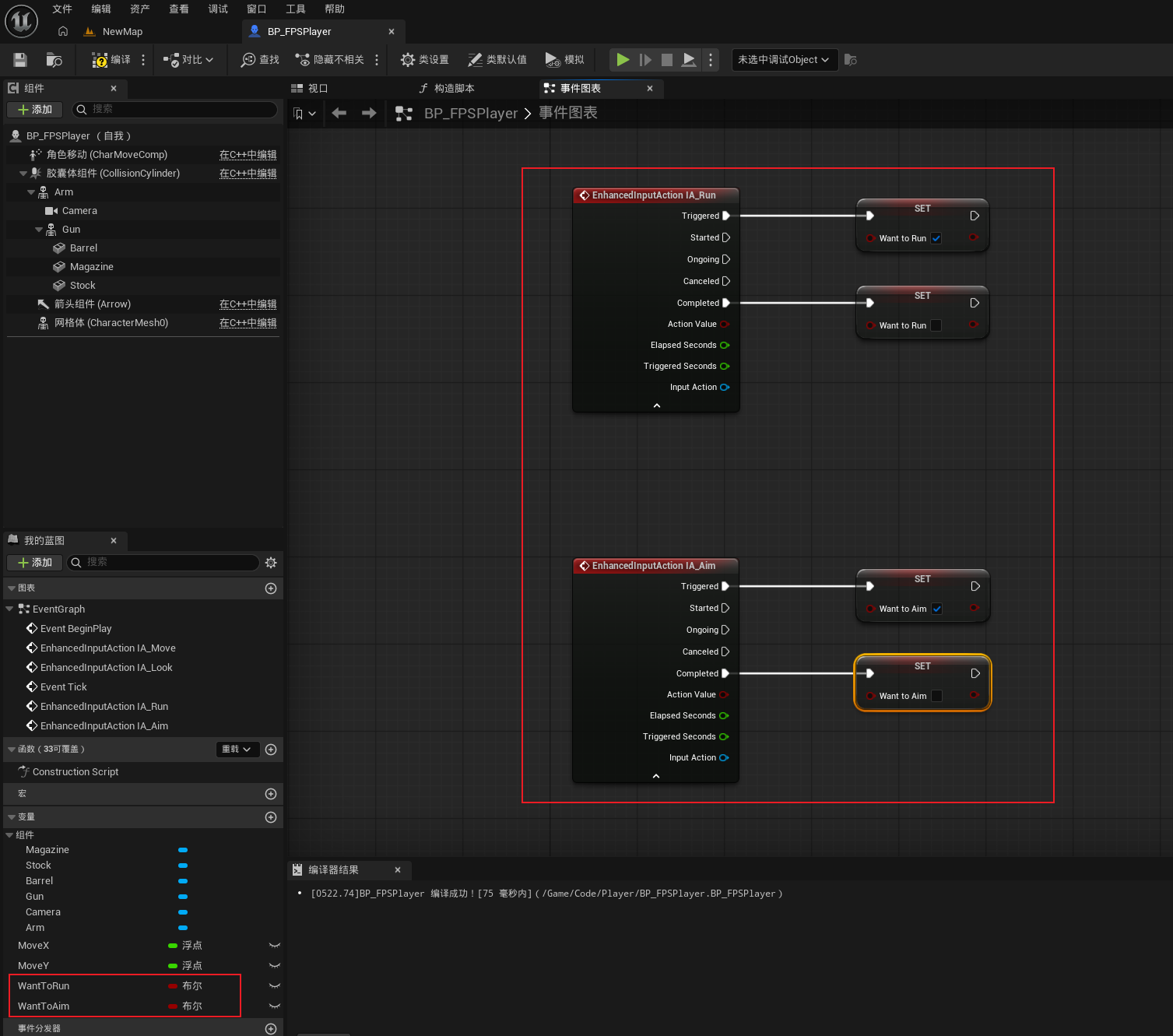Open 类设置 class settings

coord(425,60)
